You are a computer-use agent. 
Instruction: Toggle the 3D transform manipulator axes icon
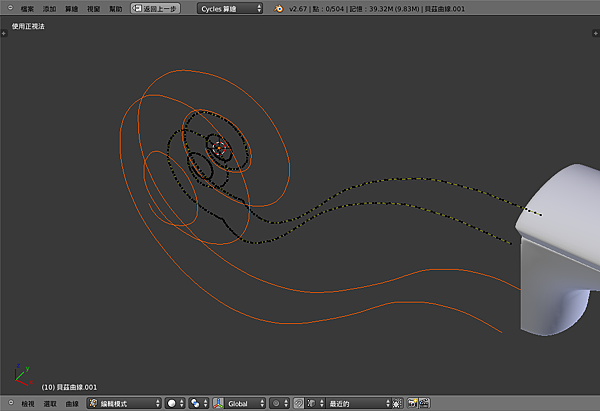(218, 403)
